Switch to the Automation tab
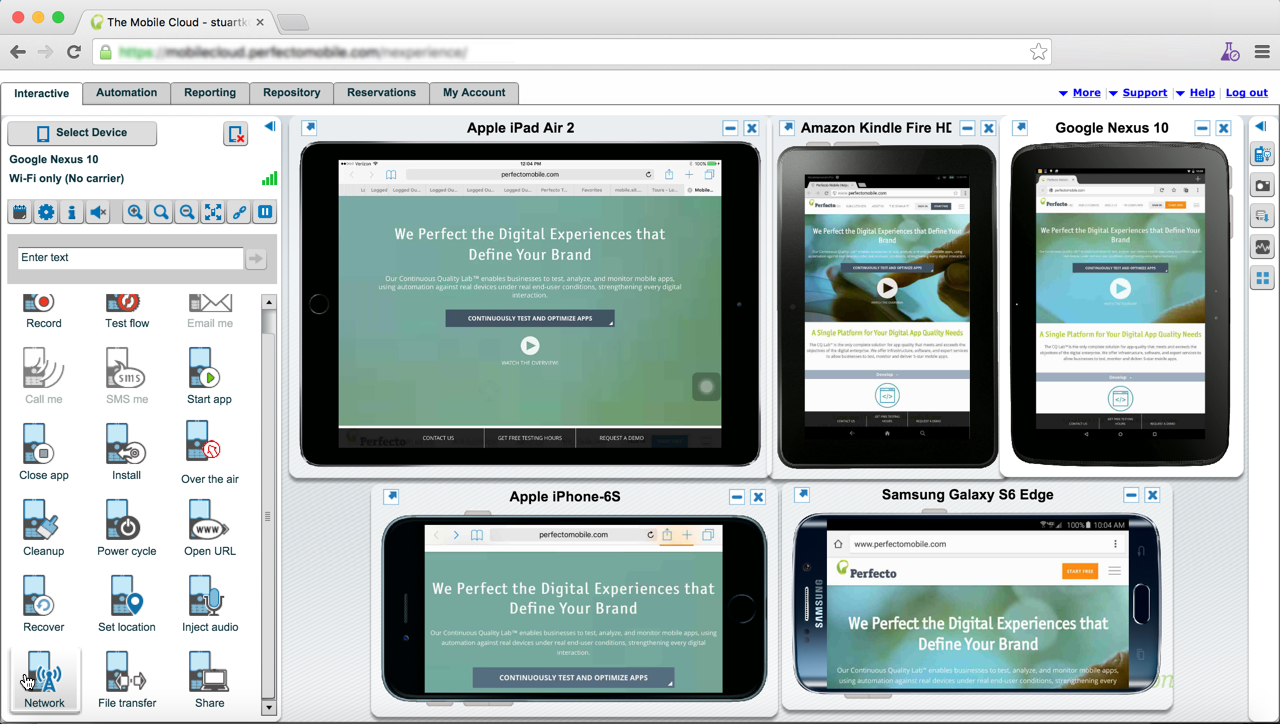 (127, 93)
